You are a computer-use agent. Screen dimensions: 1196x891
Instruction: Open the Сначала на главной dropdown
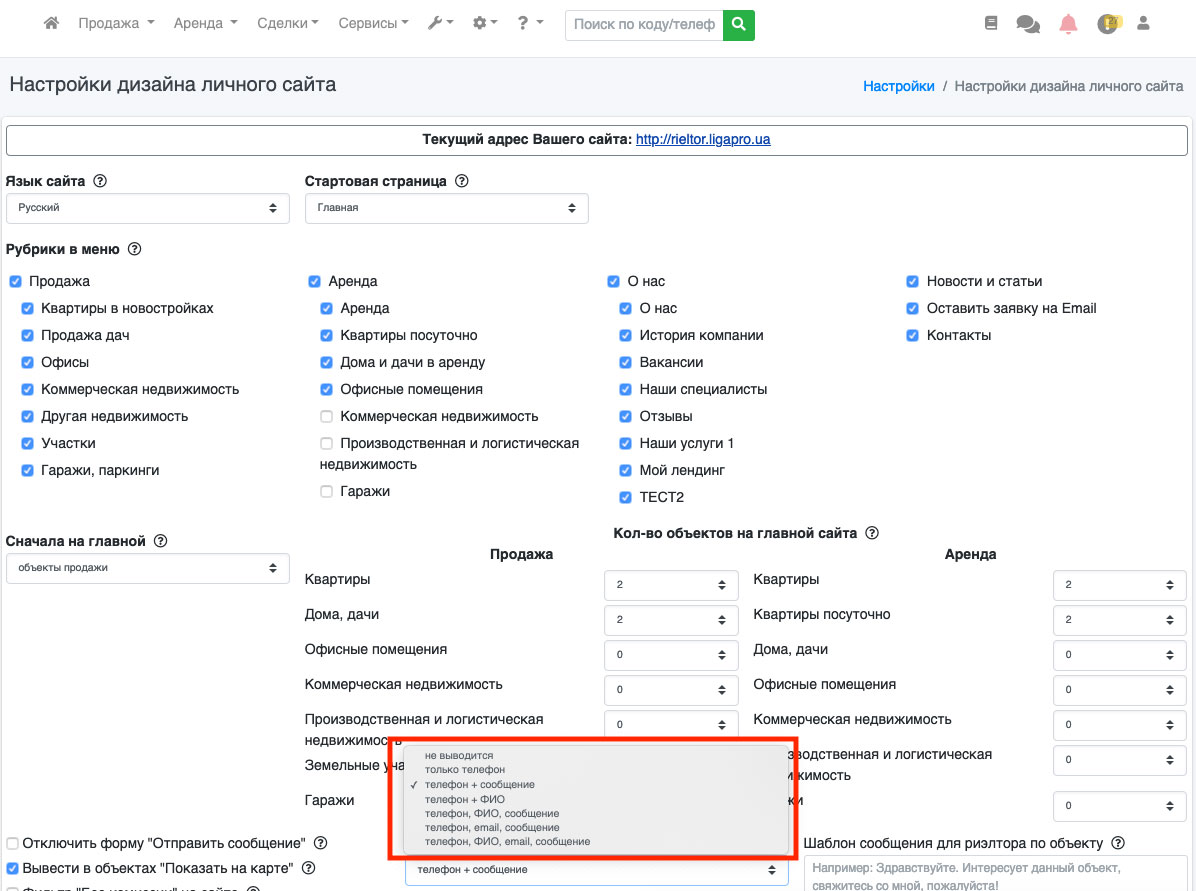point(147,568)
